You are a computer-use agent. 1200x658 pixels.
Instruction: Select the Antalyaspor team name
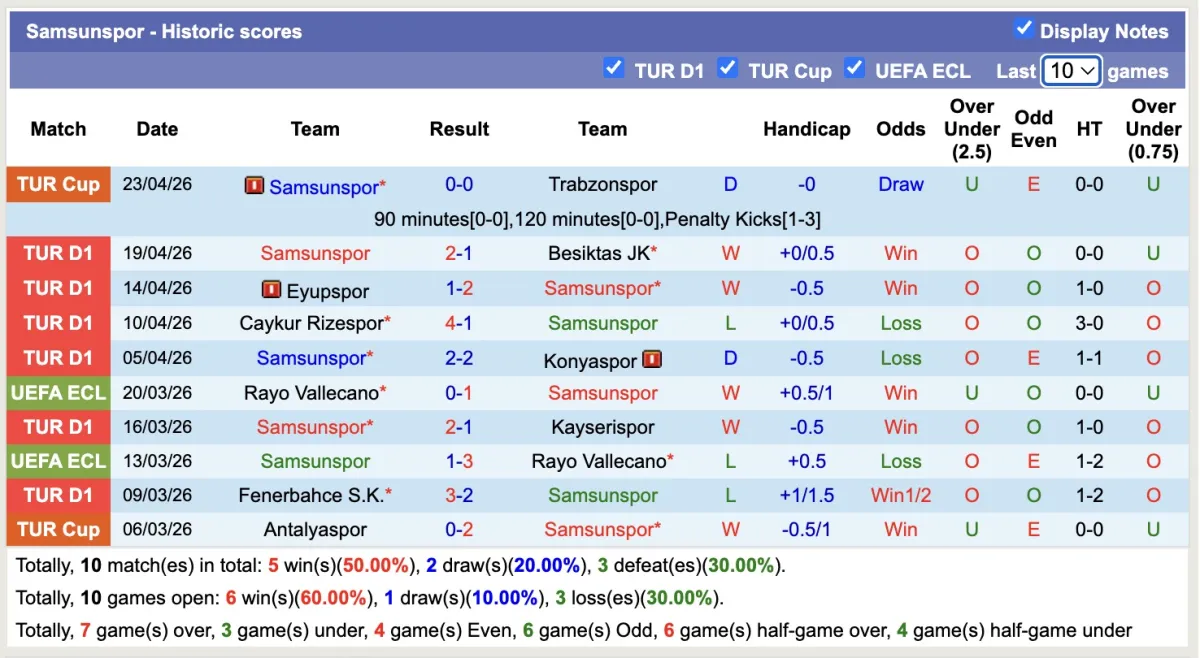pyautogui.click(x=315, y=530)
